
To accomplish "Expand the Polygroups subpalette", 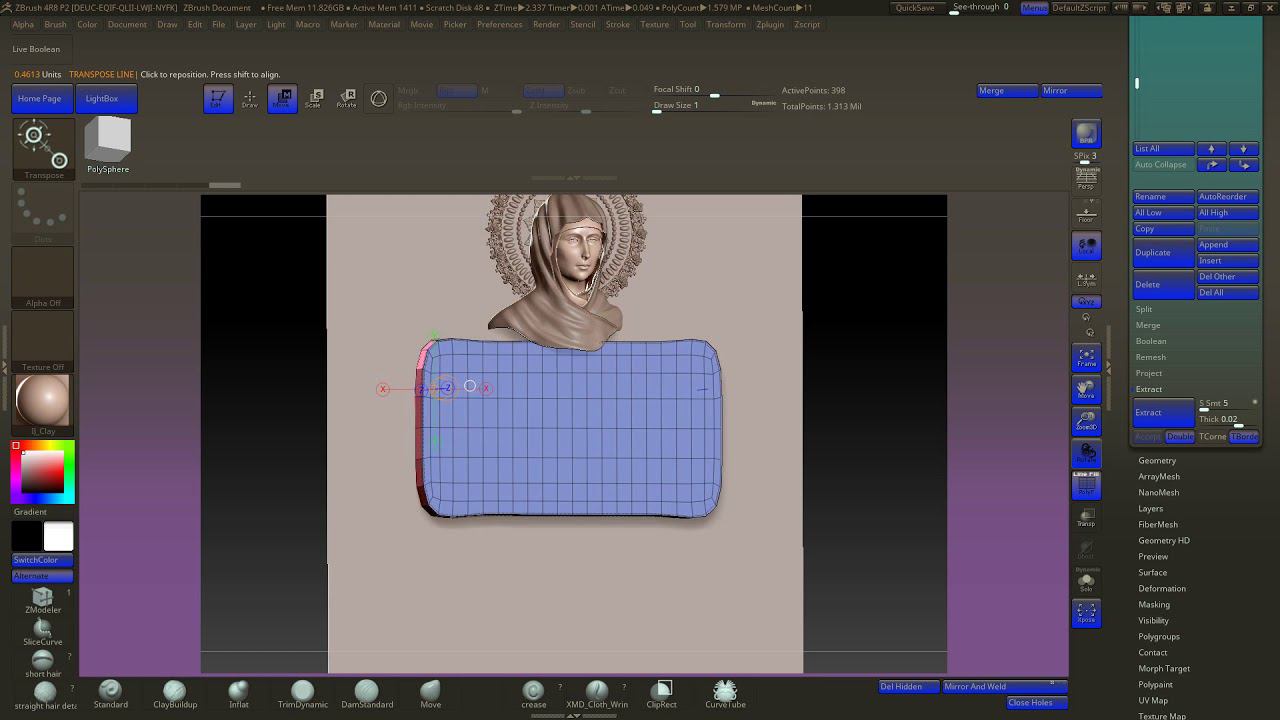I will (x=1159, y=637).
